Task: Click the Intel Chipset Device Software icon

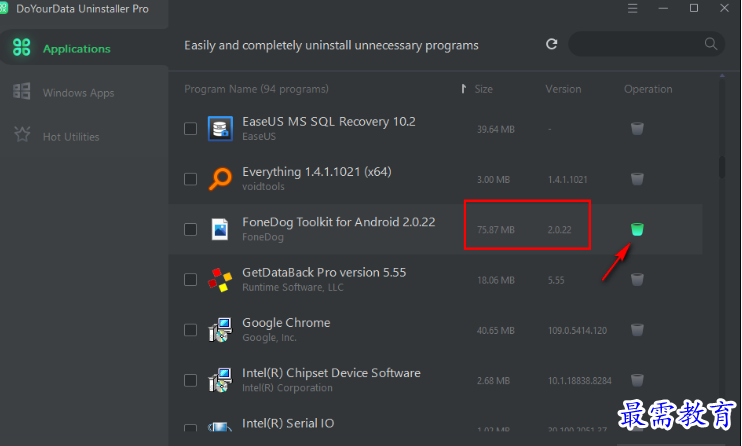Action: pyautogui.click(x=220, y=380)
